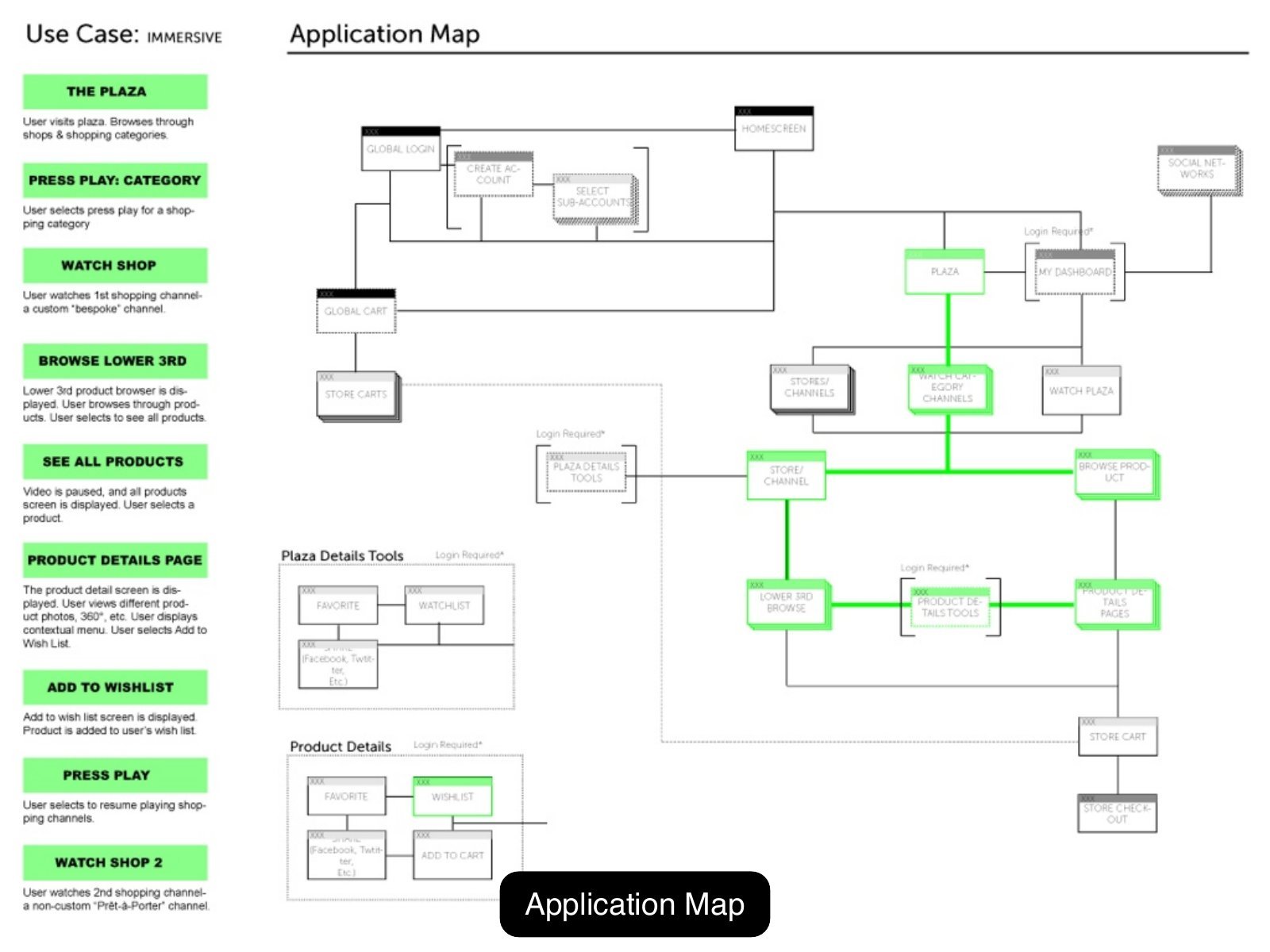Click the PRODUCT DETAILS PAGES node
This screenshot has height=952, width=1270.
(x=1117, y=605)
